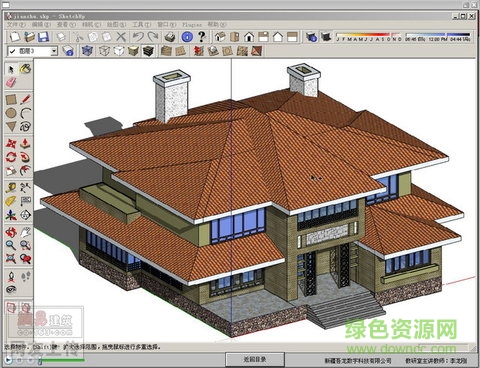Image resolution: width=480 pixels, height=368 pixels.
Task: Activate the Walk footprints tool
Action: pos(25,276)
